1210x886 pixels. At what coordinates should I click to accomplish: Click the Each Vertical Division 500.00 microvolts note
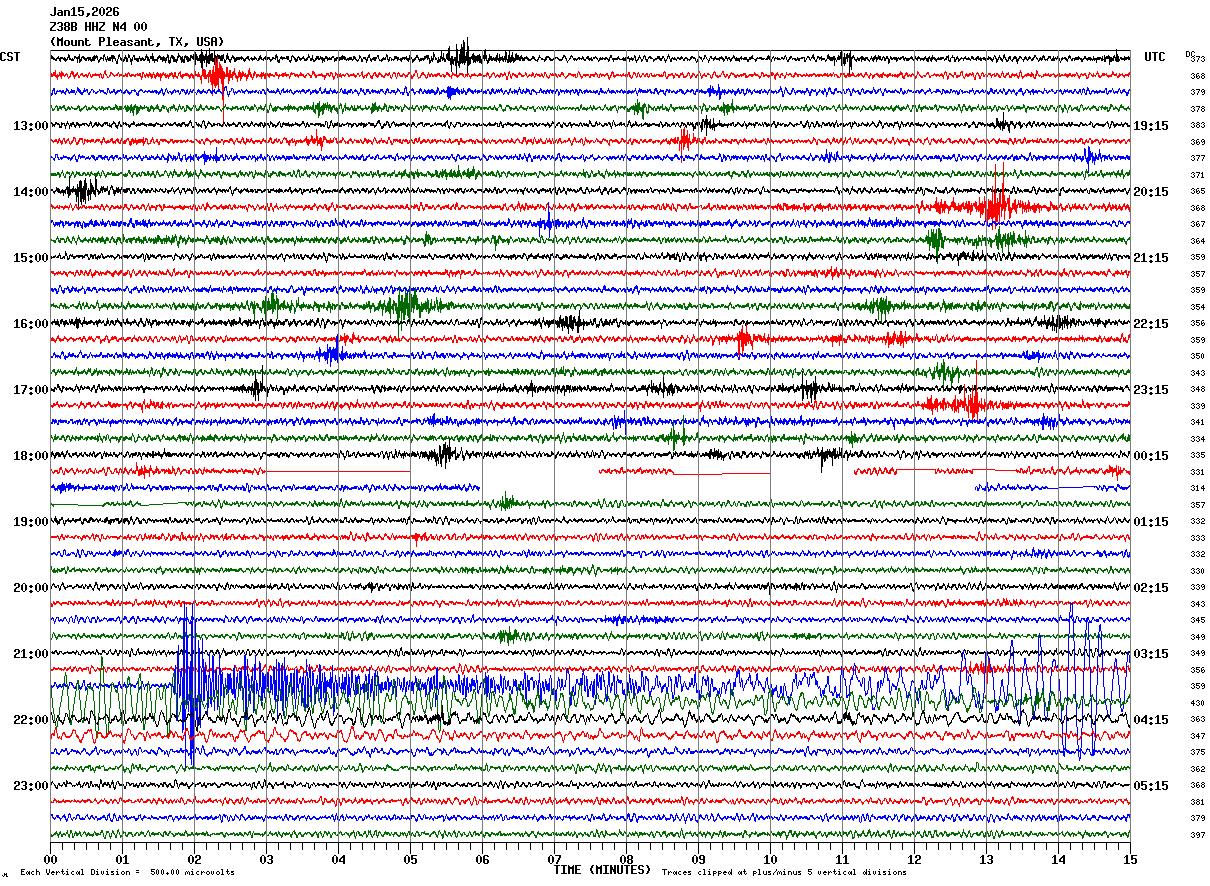pyautogui.click(x=127, y=873)
